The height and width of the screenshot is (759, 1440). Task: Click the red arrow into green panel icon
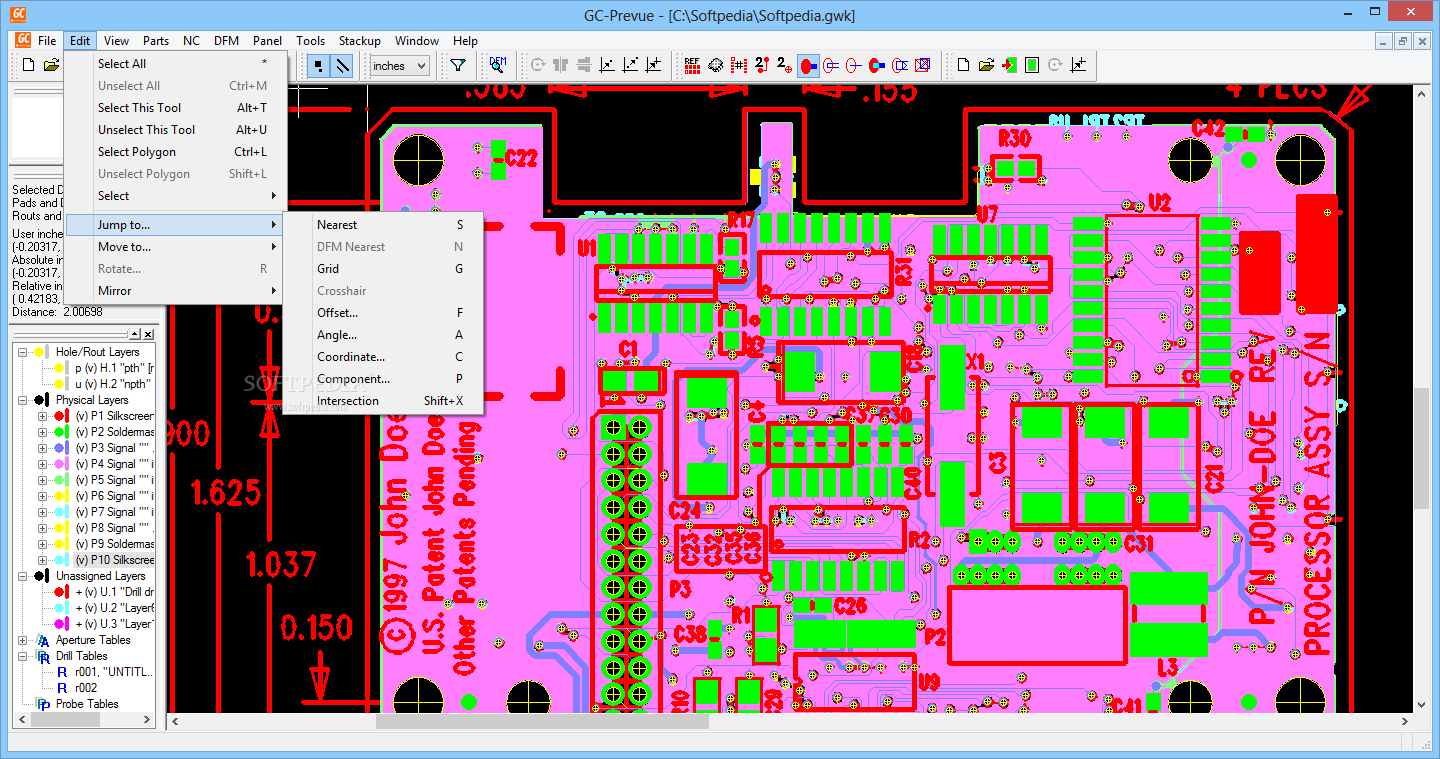click(x=1009, y=65)
